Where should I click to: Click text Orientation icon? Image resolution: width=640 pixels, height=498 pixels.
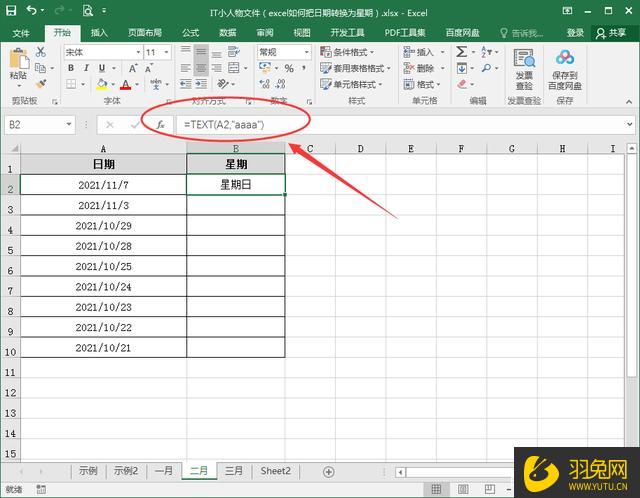[223, 84]
